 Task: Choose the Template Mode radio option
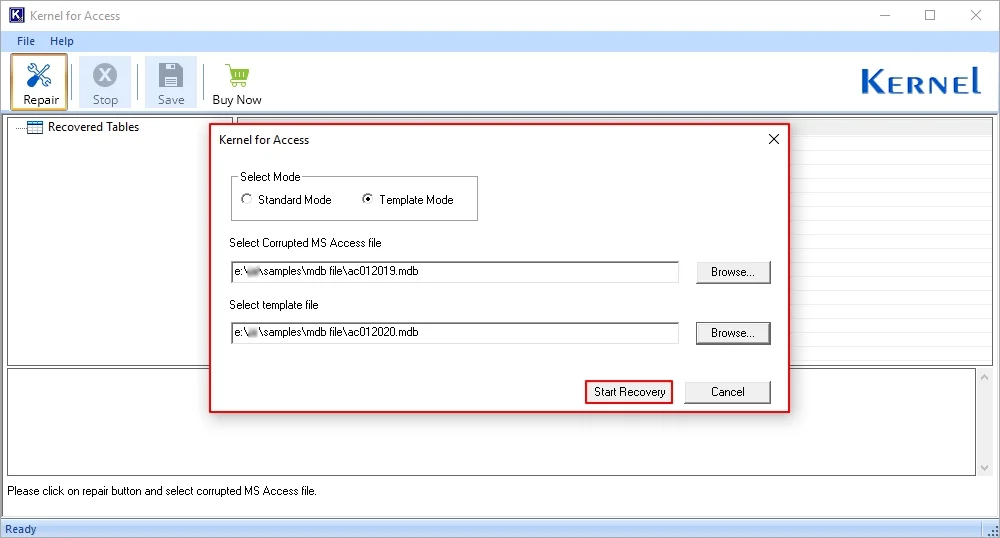(368, 200)
